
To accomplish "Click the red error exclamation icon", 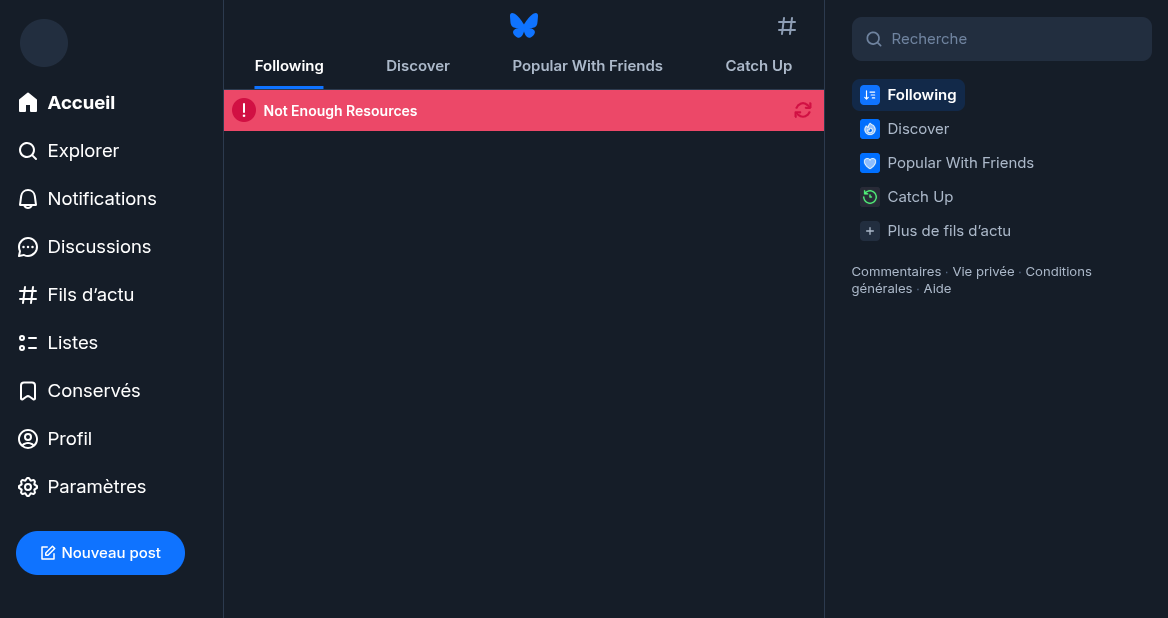I will 244,111.
